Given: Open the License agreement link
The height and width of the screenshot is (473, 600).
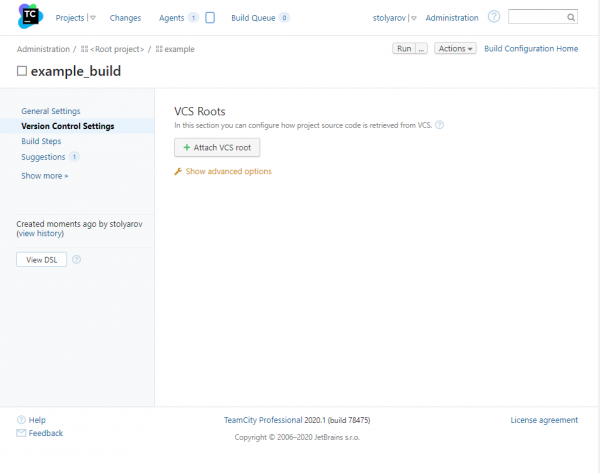Looking at the screenshot, I should 544,420.
